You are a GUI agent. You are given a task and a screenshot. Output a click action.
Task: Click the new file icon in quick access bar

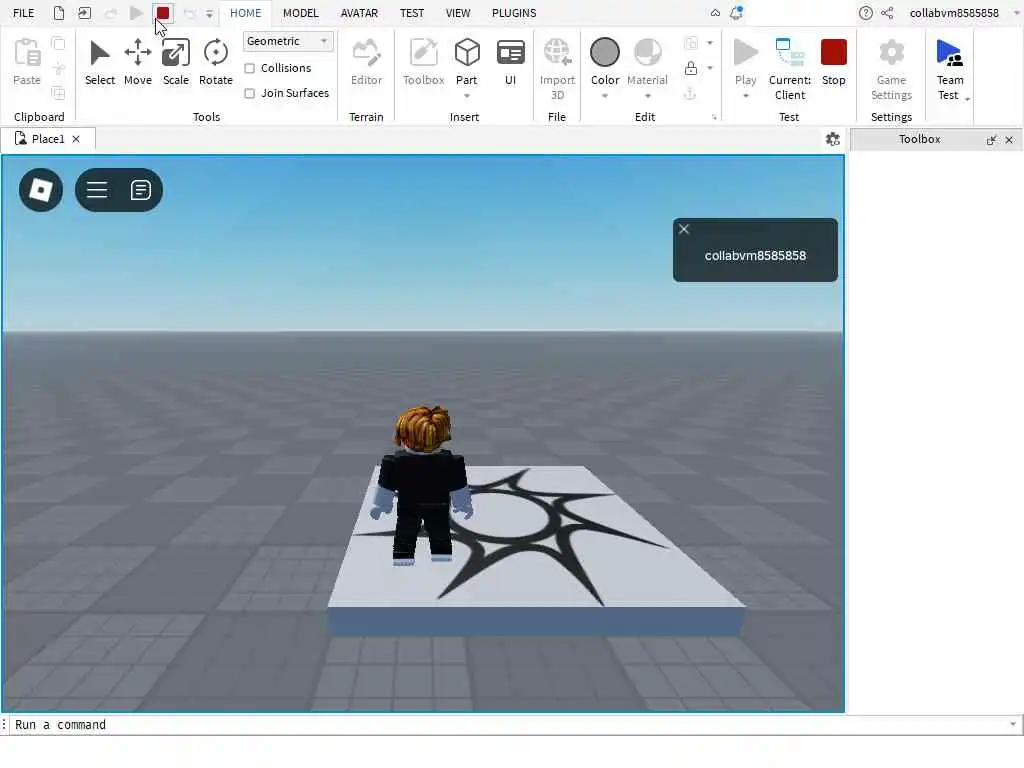point(59,13)
